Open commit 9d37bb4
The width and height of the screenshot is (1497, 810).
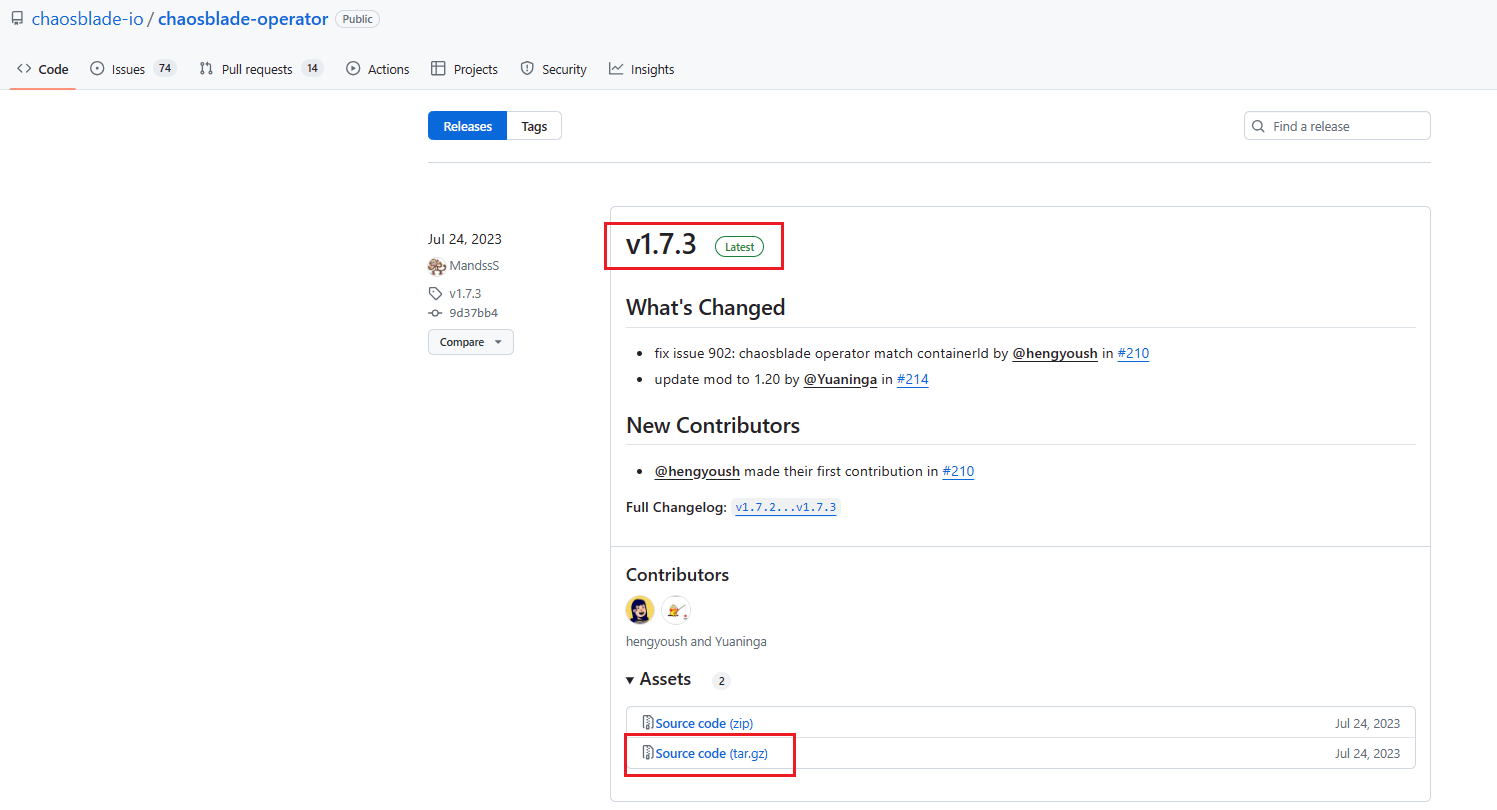point(473,313)
